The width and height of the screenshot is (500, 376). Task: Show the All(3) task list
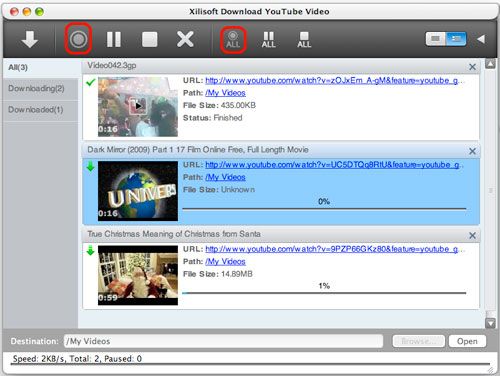tap(41, 68)
